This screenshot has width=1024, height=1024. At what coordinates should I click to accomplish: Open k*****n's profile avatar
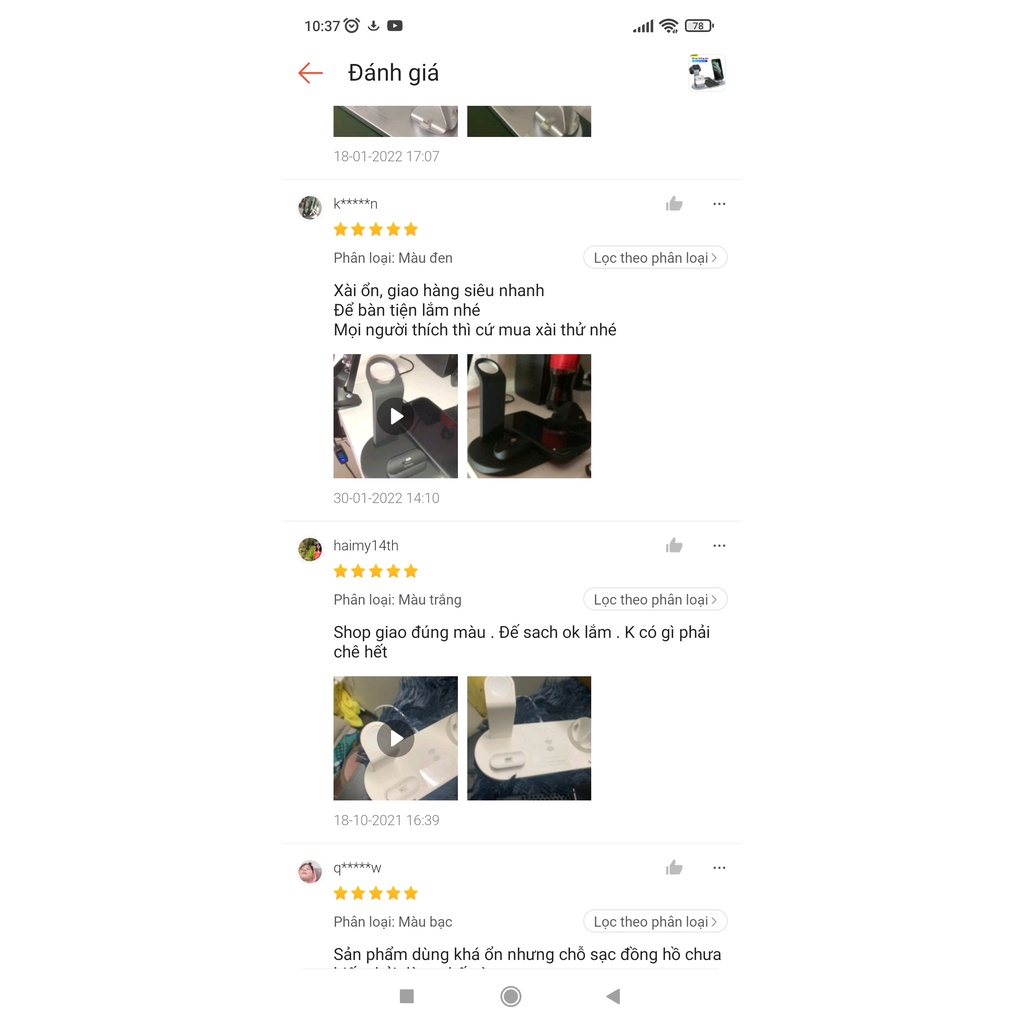tap(310, 208)
